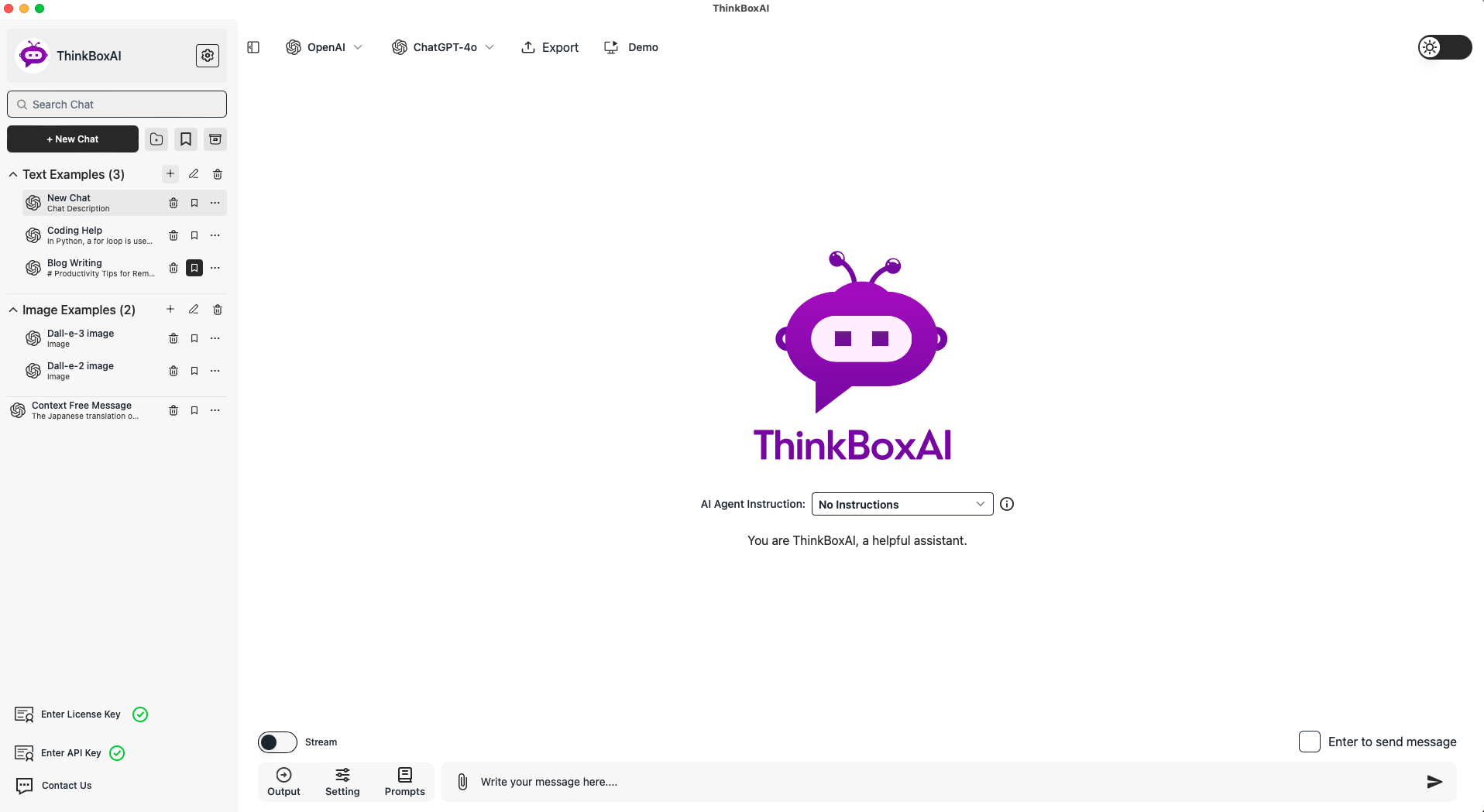The image size is (1484, 812).
Task: Open the OpenAI provider dropdown
Action: [x=324, y=47]
